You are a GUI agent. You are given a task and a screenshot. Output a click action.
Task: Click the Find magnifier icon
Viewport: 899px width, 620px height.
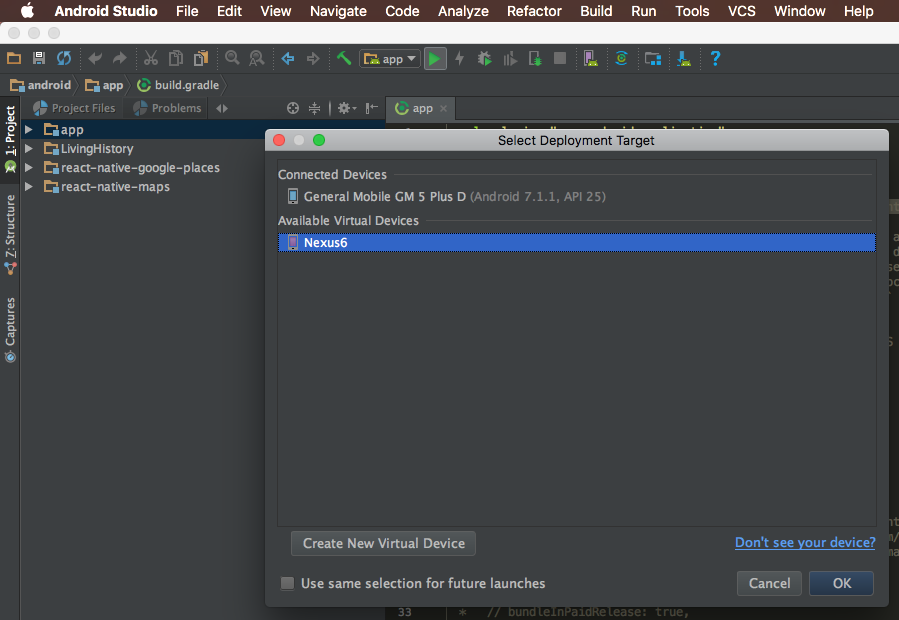point(232,59)
